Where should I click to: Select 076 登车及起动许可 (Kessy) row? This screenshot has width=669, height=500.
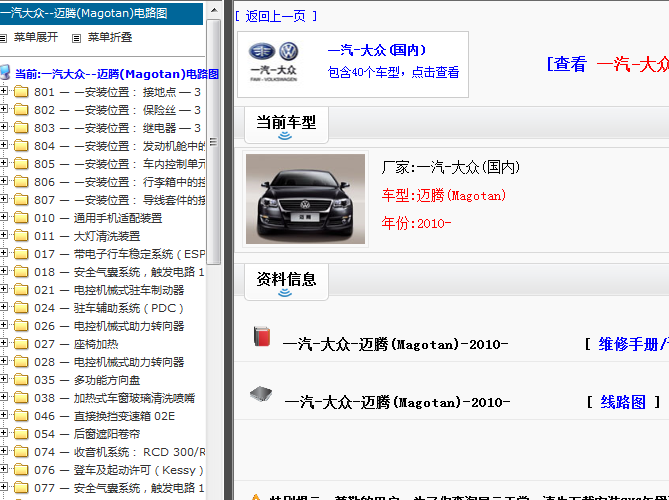[x=119, y=470]
